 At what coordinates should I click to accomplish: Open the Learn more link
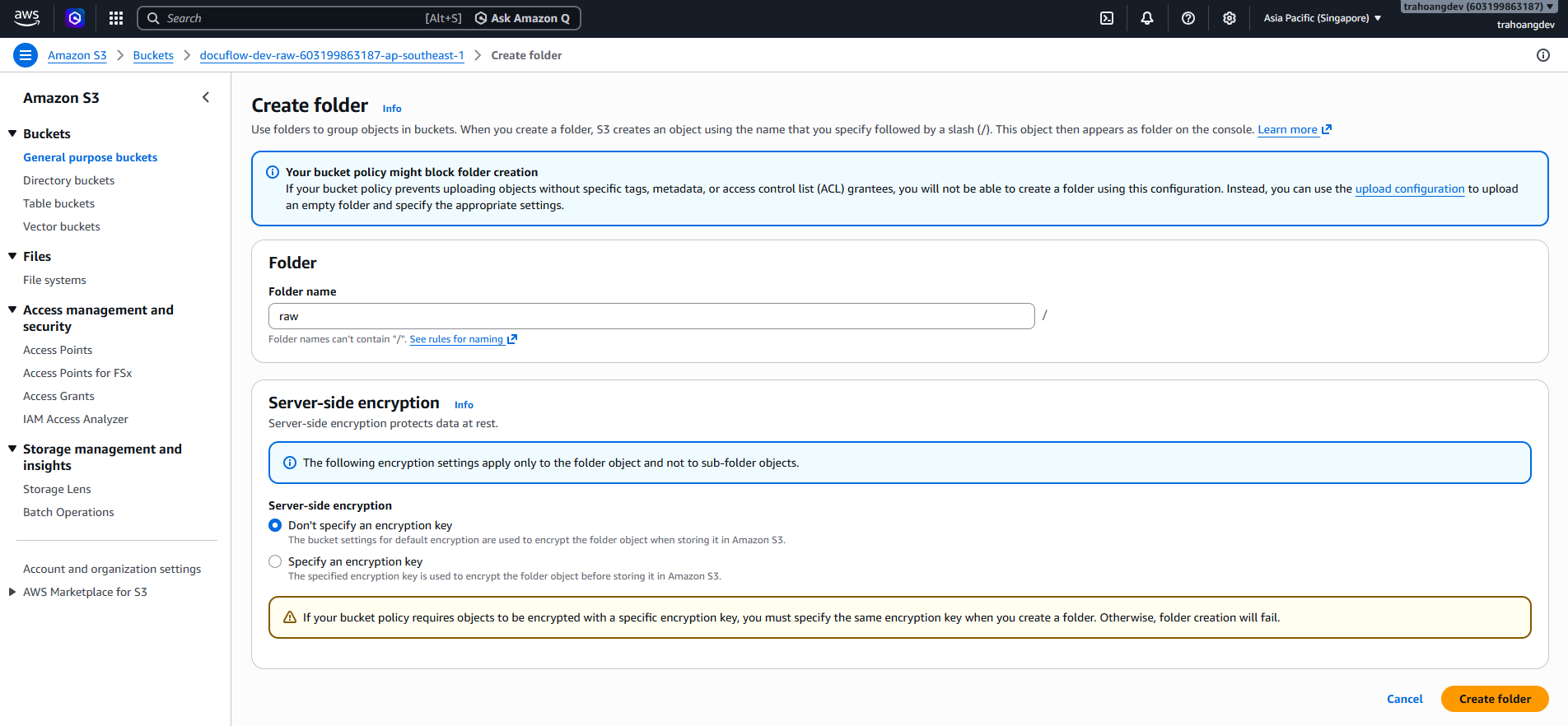(x=1295, y=129)
